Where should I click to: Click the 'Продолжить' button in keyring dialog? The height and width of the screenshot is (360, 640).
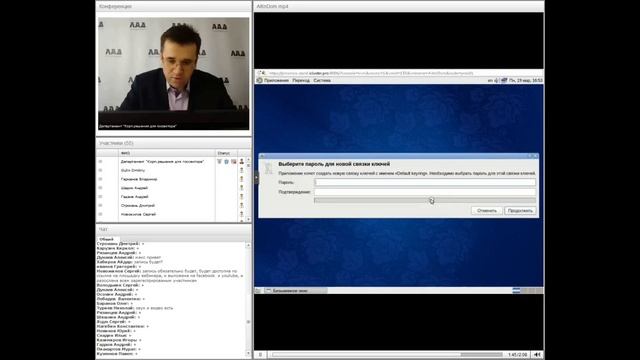(520, 211)
